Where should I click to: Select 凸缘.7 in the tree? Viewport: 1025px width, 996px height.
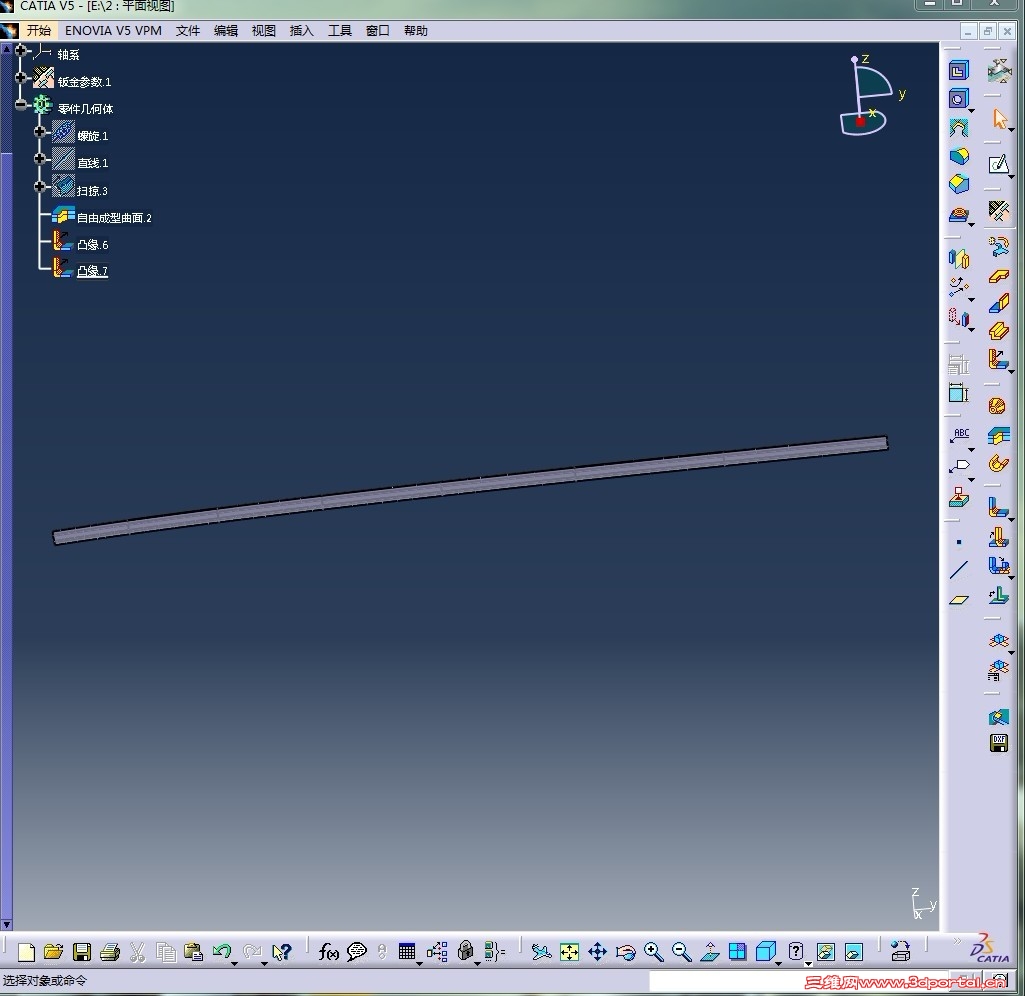click(x=92, y=271)
